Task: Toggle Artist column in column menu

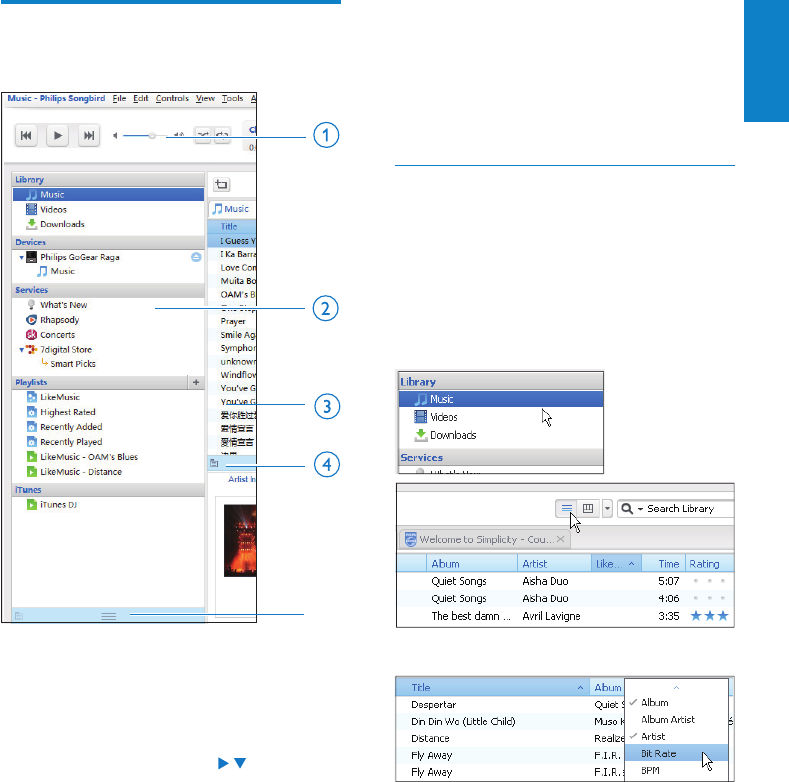Action: (676, 737)
